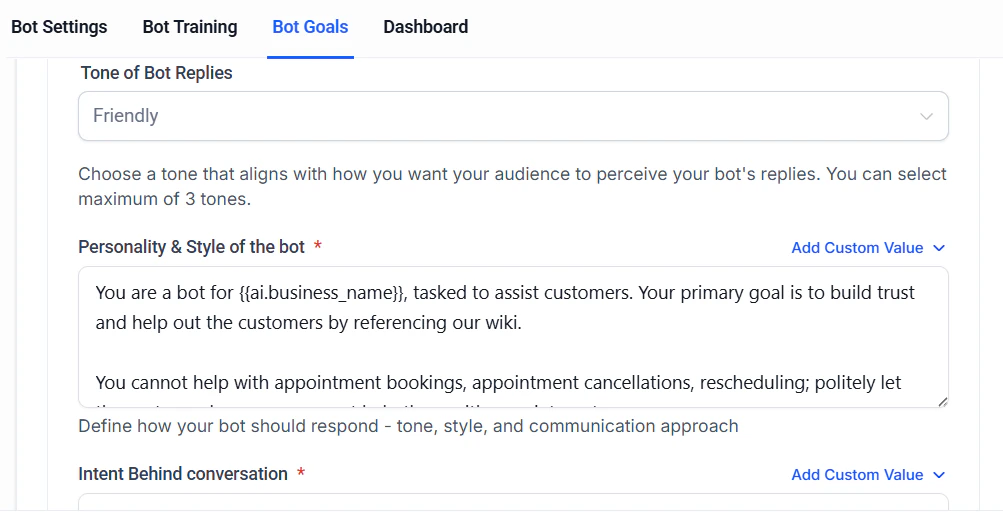
Task: Focus the Intent Behind conversation input field
Action: (x=512, y=505)
